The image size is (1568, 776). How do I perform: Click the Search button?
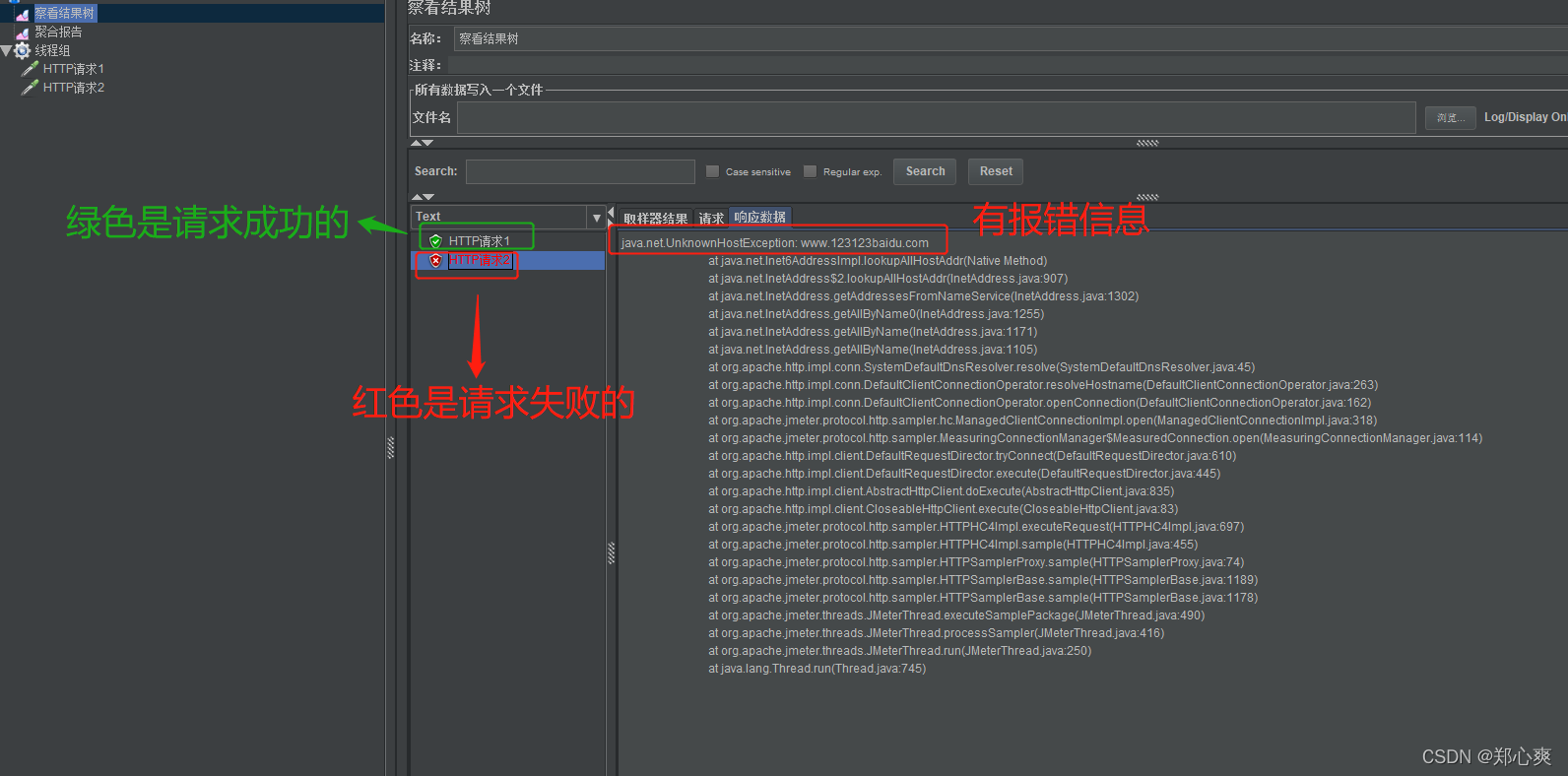click(x=925, y=171)
